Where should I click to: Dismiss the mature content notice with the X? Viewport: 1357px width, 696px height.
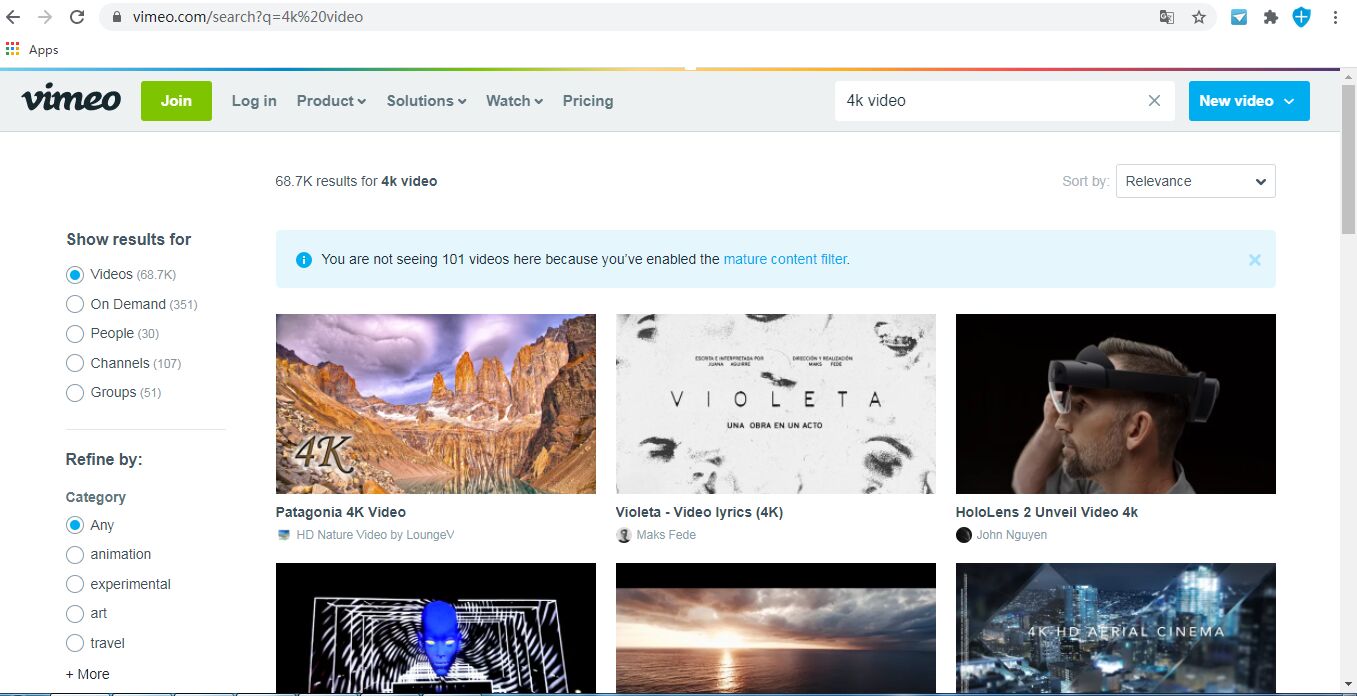pos(1254,259)
